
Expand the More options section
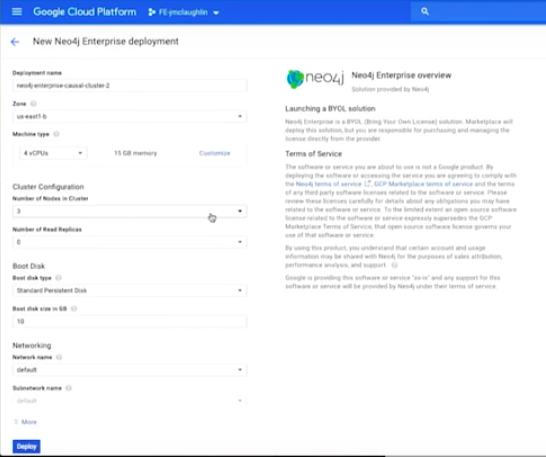pos(25,422)
